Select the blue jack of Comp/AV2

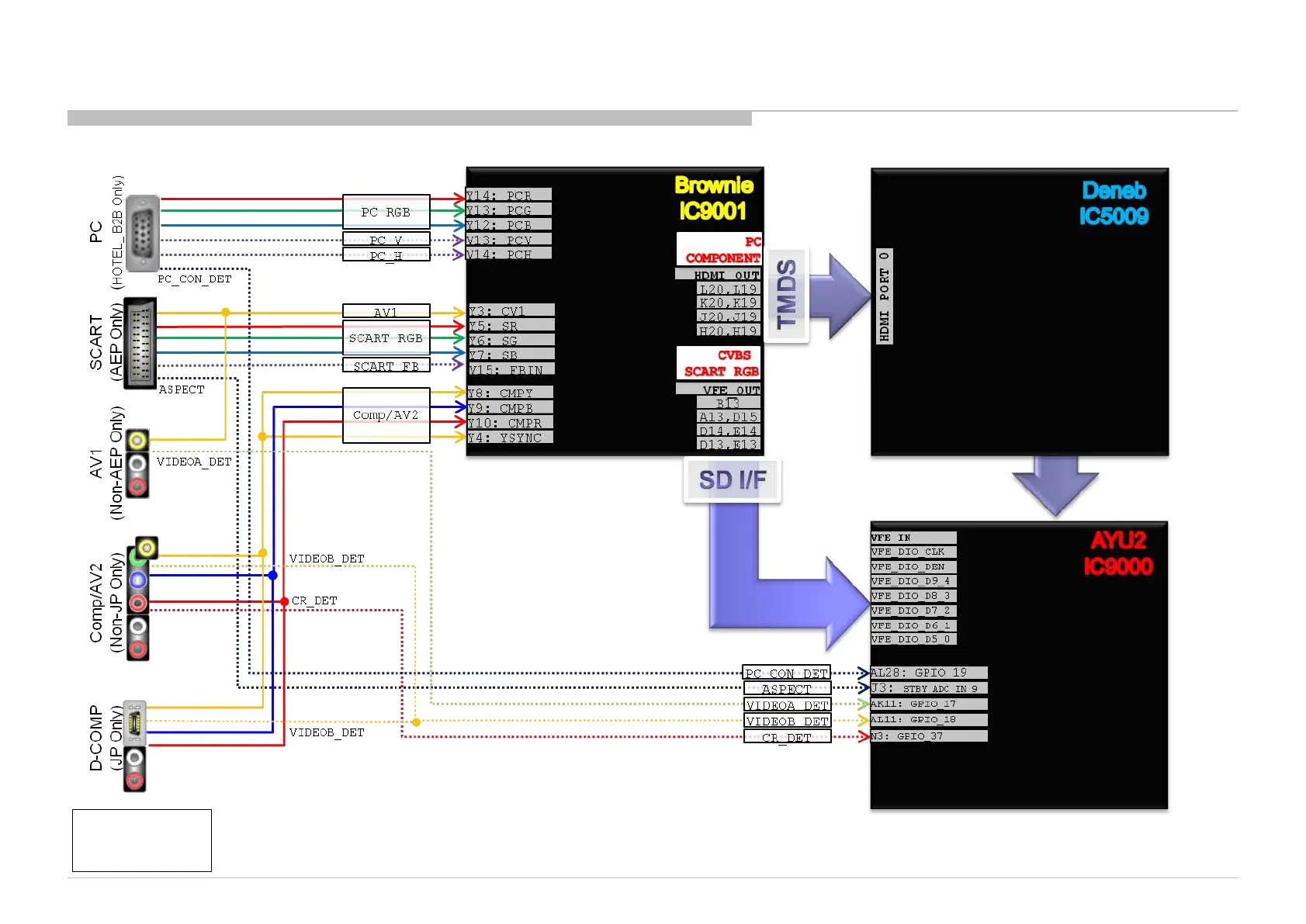138,580
